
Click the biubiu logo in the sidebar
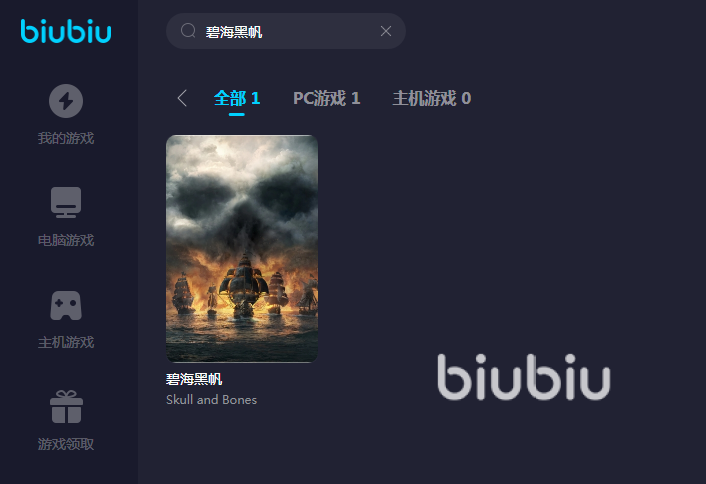click(66, 31)
